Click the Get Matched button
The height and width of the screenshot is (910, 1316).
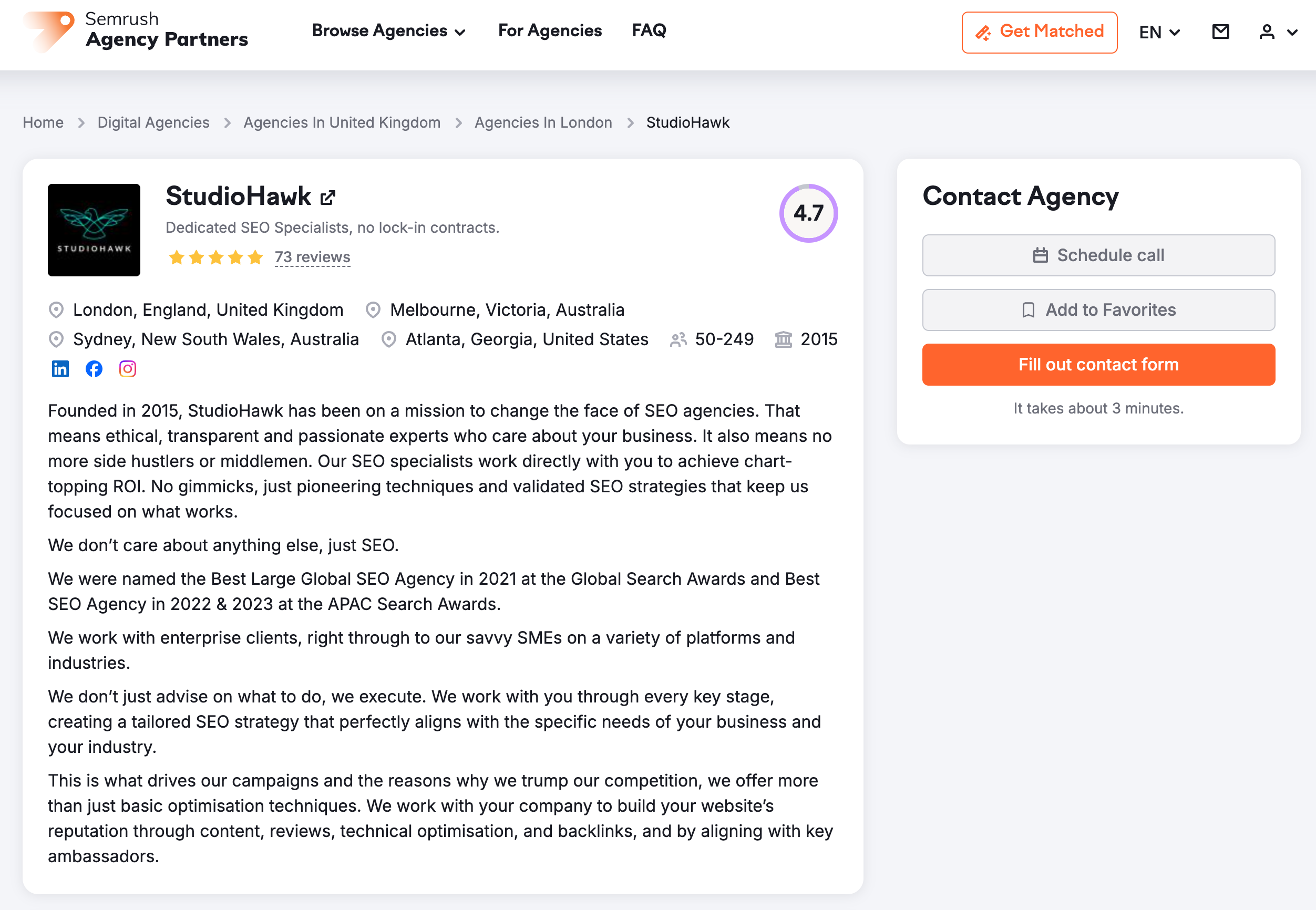pos(1039,32)
